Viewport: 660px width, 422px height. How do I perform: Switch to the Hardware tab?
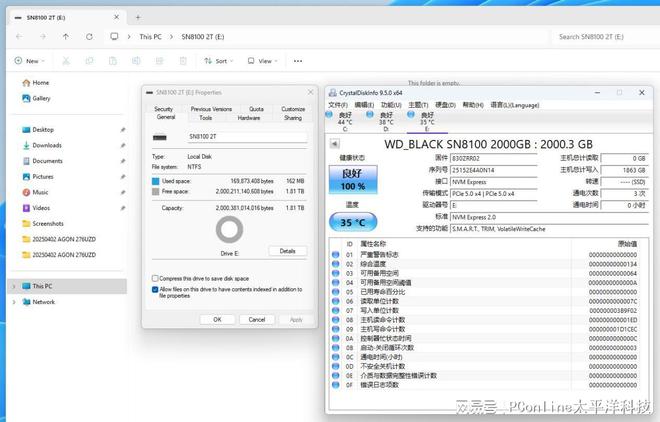(249, 118)
